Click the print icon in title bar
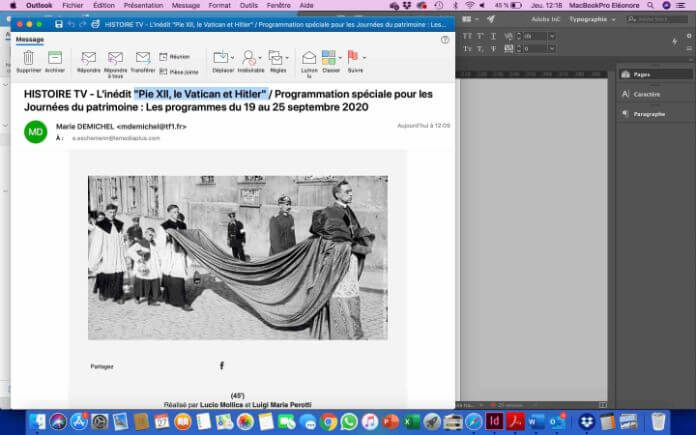Viewport: 696px width, 435px height. click(95, 24)
